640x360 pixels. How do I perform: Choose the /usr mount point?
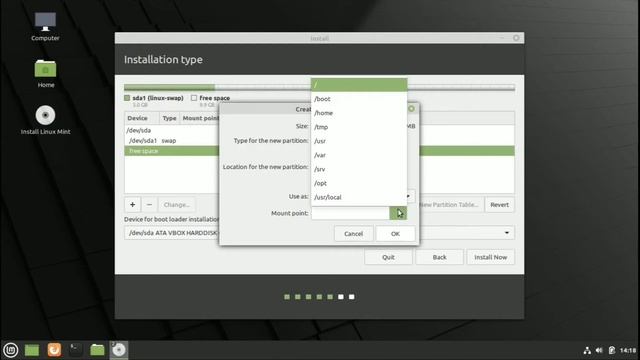pyautogui.click(x=359, y=141)
